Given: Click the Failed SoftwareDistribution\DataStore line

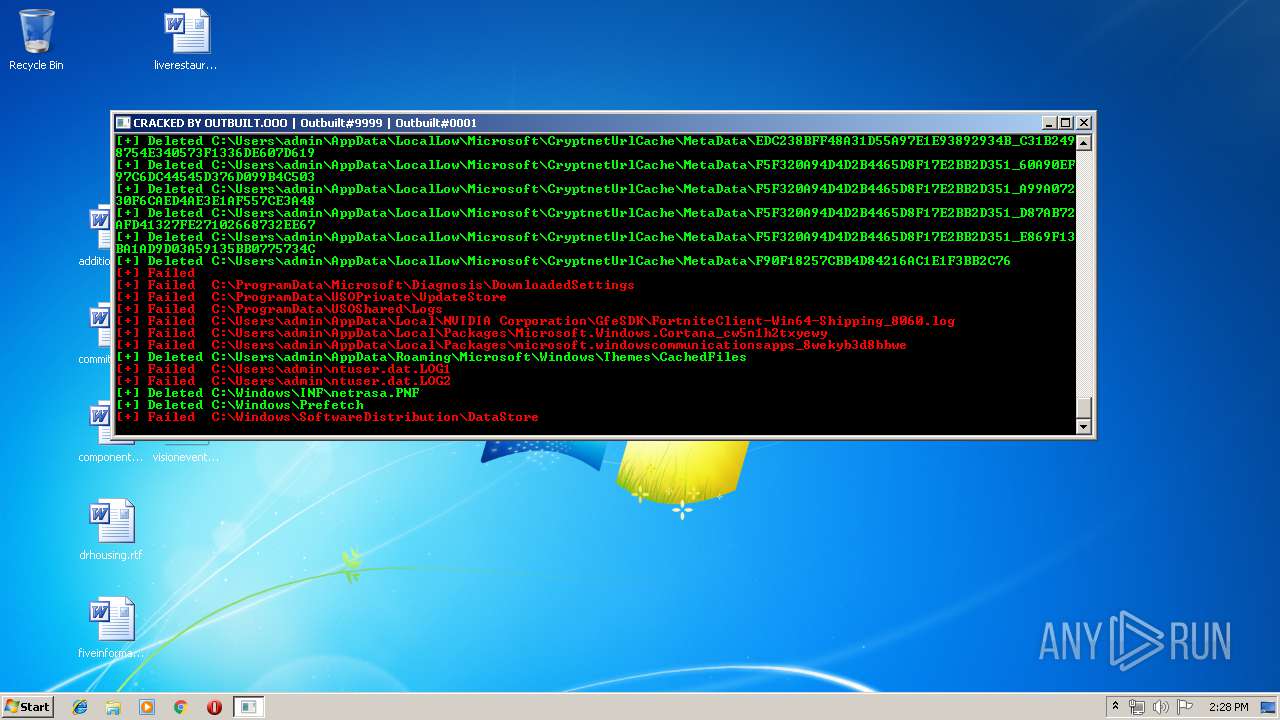Looking at the screenshot, I should (327, 417).
